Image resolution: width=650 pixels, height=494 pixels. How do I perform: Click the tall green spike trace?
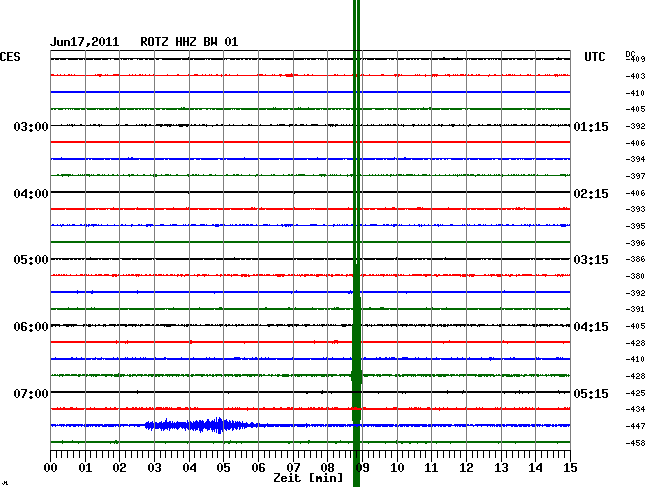pyautogui.click(x=357, y=243)
